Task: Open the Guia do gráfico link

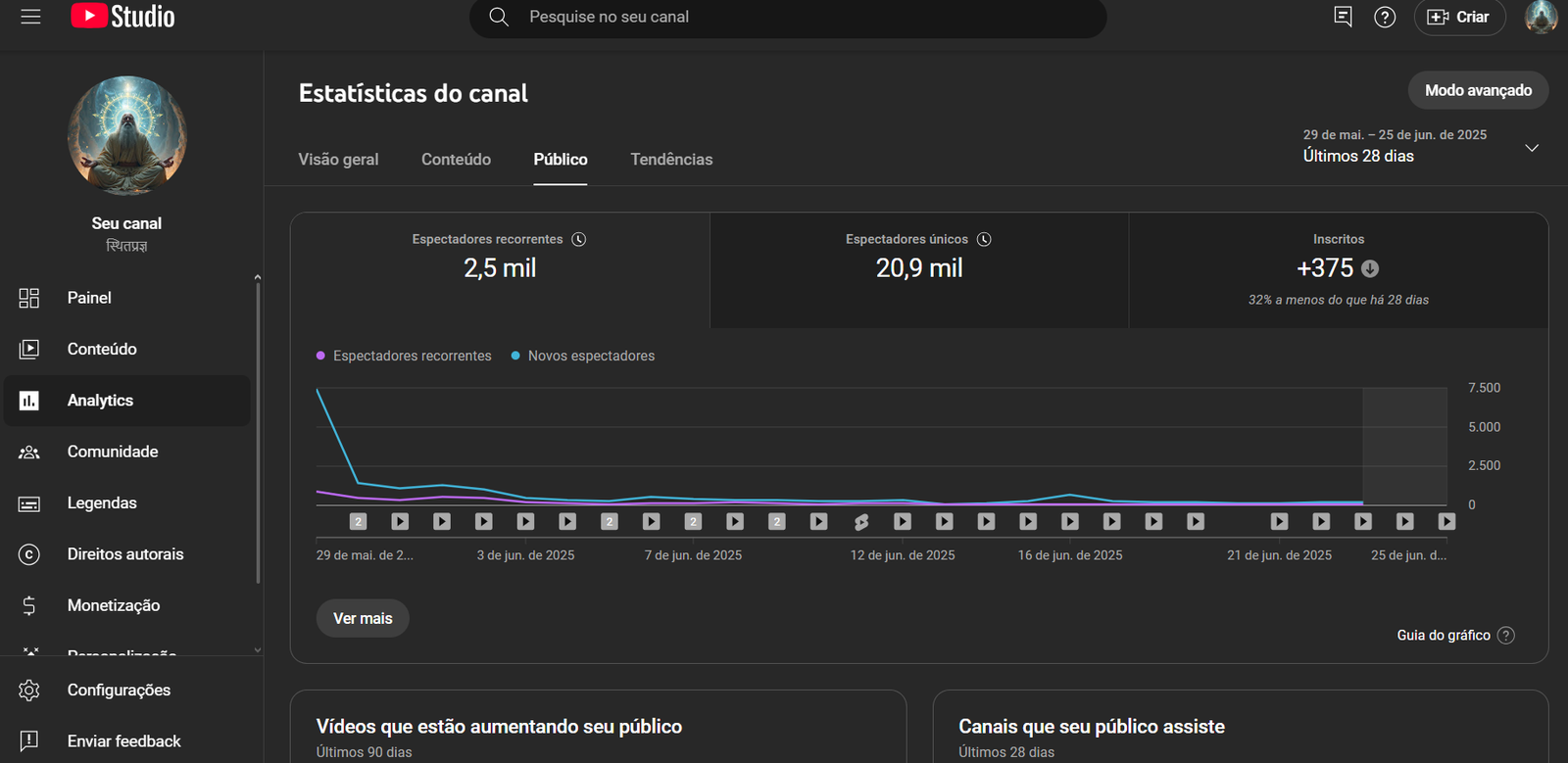Action: click(x=1444, y=636)
